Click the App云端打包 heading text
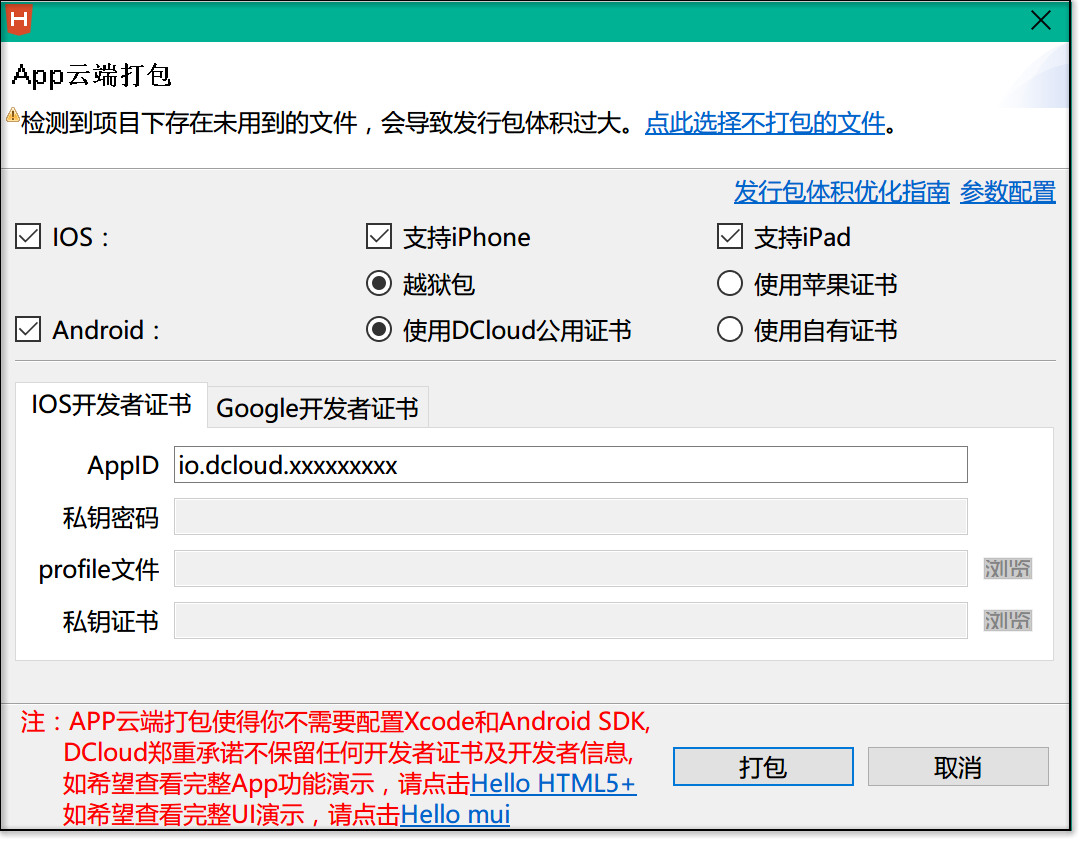Image resolution: width=1081 pixels, height=841 pixels. (92, 74)
